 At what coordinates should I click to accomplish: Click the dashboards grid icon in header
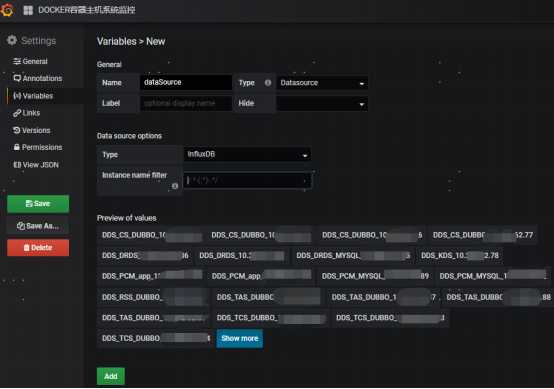tap(28, 10)
